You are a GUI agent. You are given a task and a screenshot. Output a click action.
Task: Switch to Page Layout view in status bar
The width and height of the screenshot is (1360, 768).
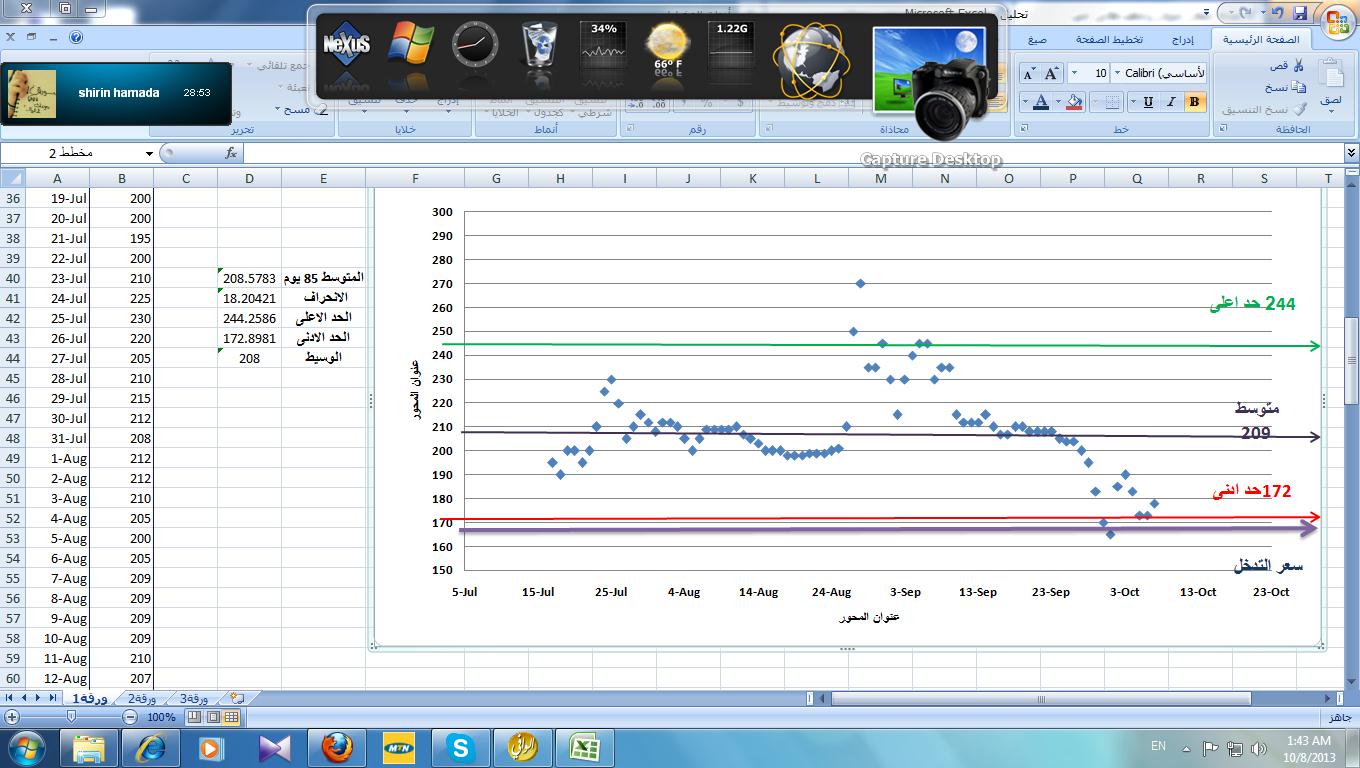coord(213,717)
